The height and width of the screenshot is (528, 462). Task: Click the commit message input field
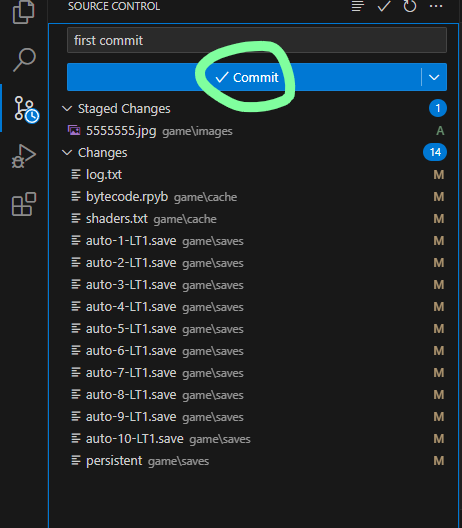click(x=257, y=40)
